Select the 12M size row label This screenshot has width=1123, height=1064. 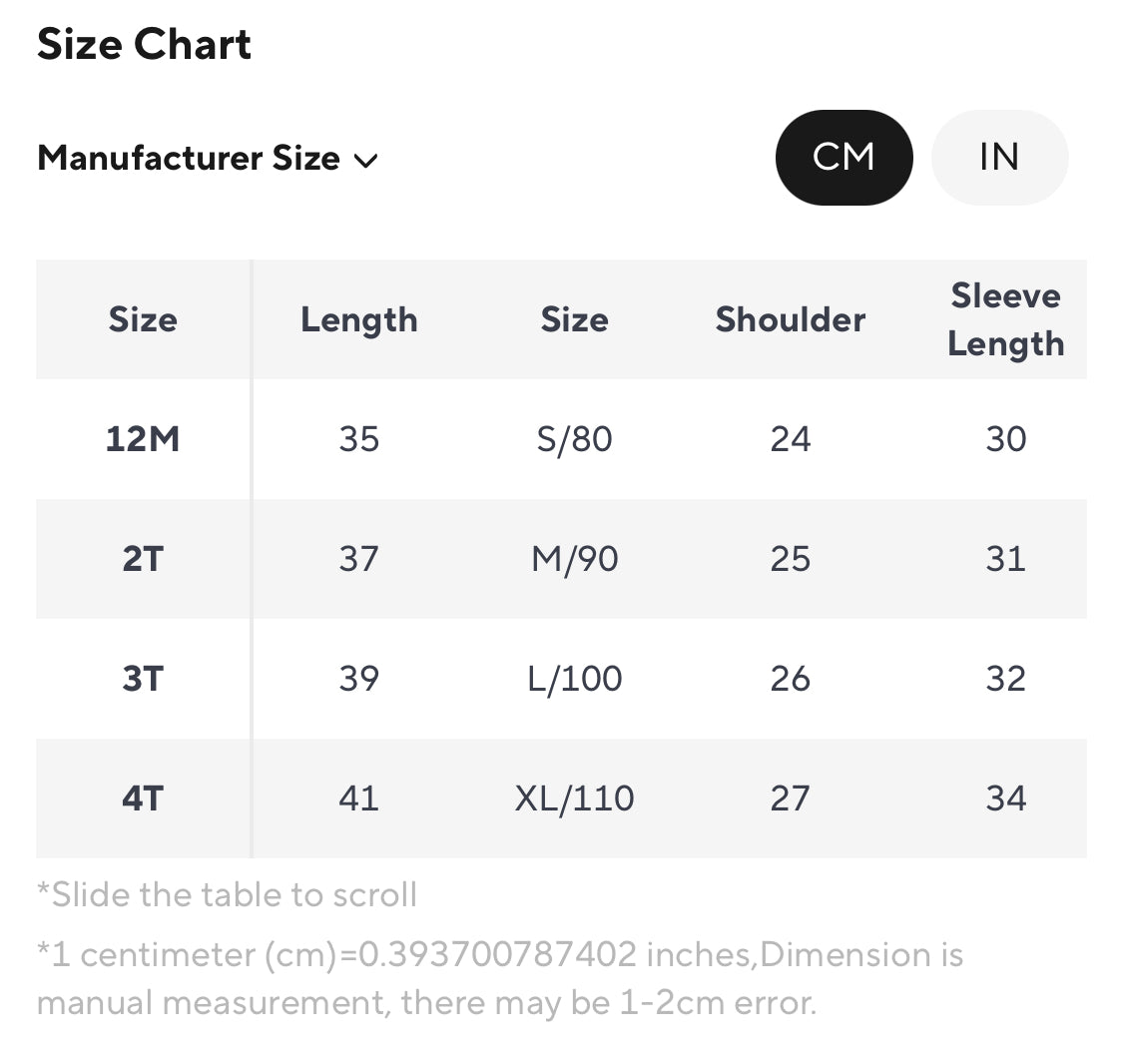[143, 439]
